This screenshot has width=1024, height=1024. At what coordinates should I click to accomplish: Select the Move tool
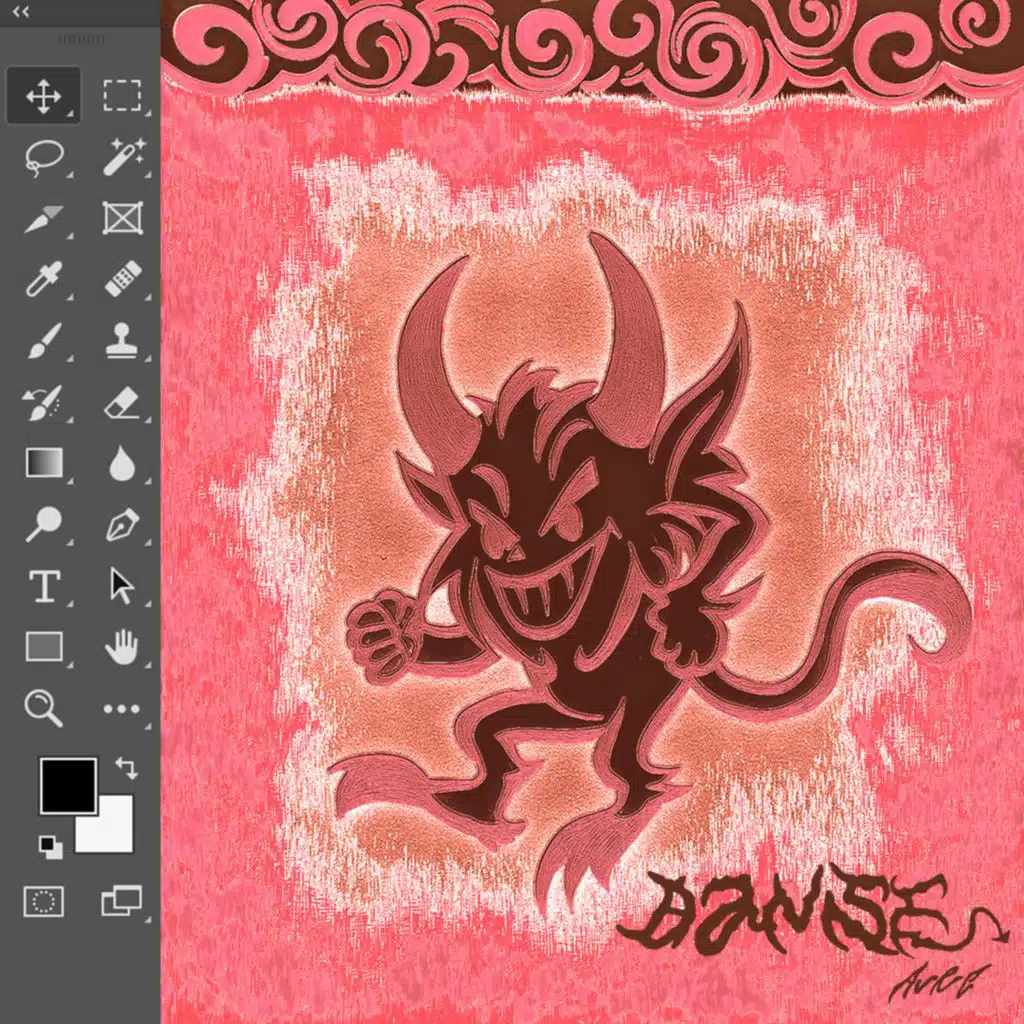[43, 97]
